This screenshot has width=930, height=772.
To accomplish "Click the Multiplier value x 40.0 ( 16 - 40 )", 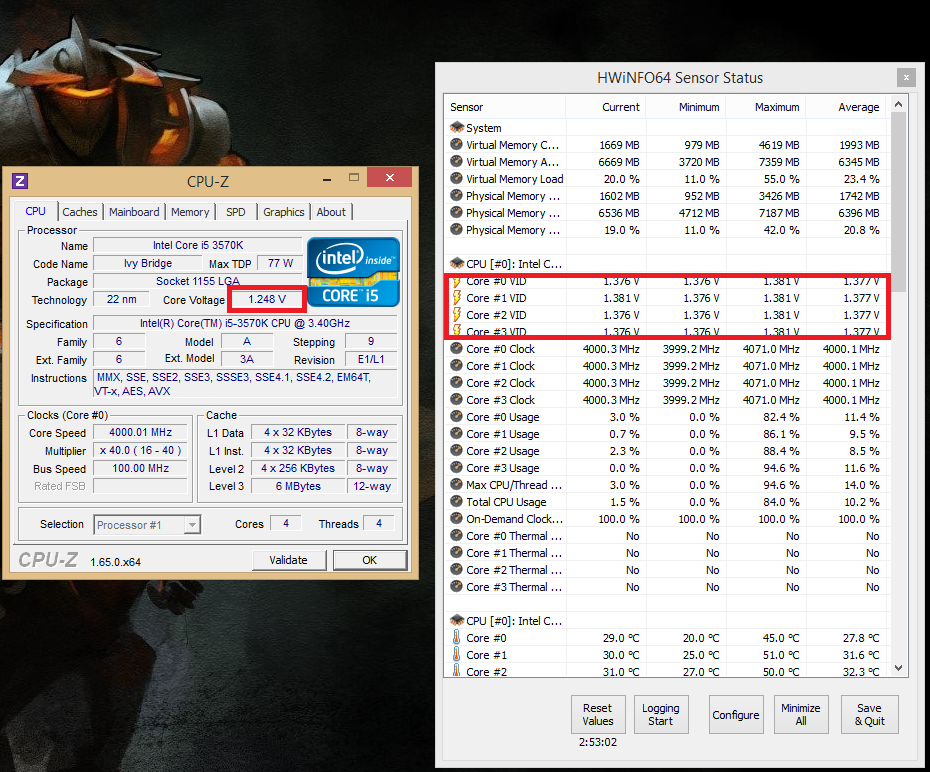I will (141, 450).
